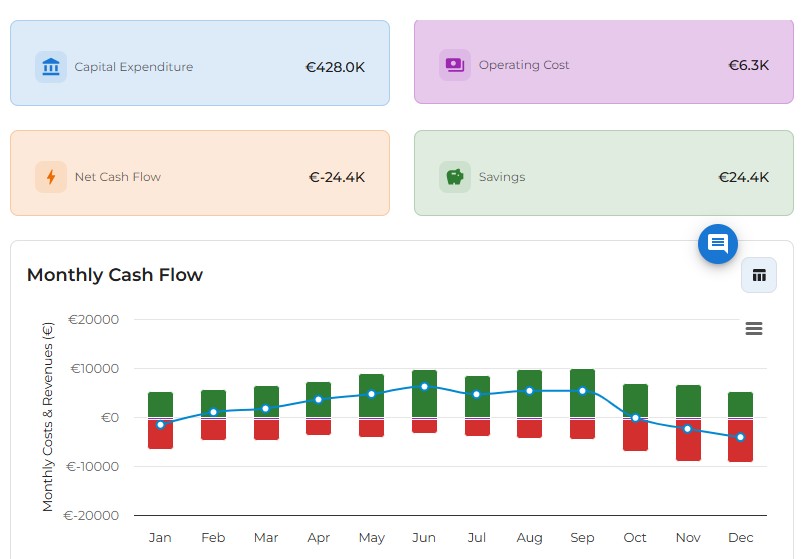Screen dimensions: 810x559
Task: Click the Net Cash Flow lightning icon
Action: (x=50, y=177)
